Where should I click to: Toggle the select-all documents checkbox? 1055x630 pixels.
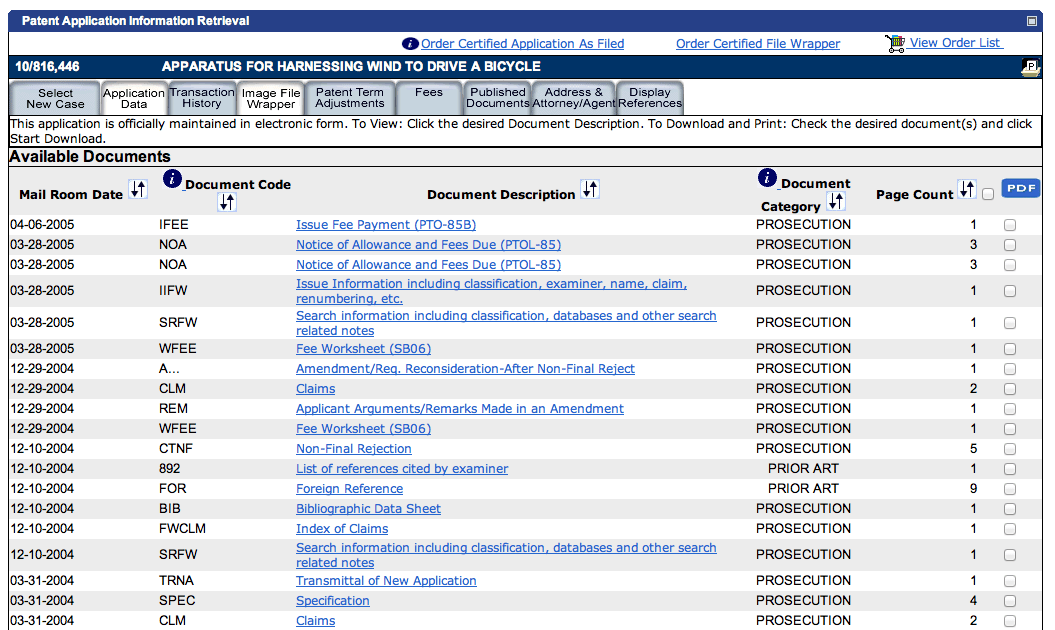[988, 194]
